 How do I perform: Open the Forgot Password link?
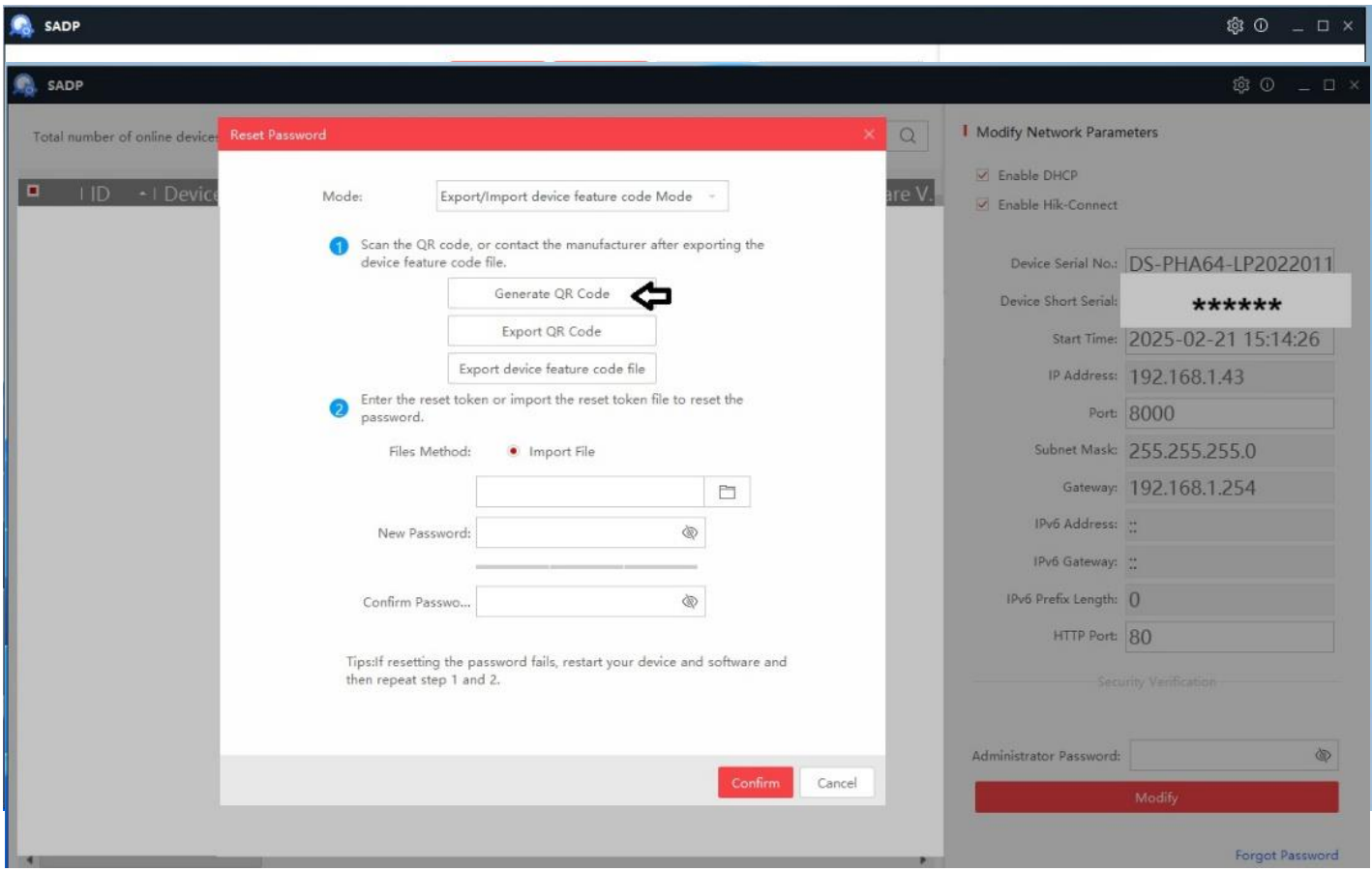1286,855
